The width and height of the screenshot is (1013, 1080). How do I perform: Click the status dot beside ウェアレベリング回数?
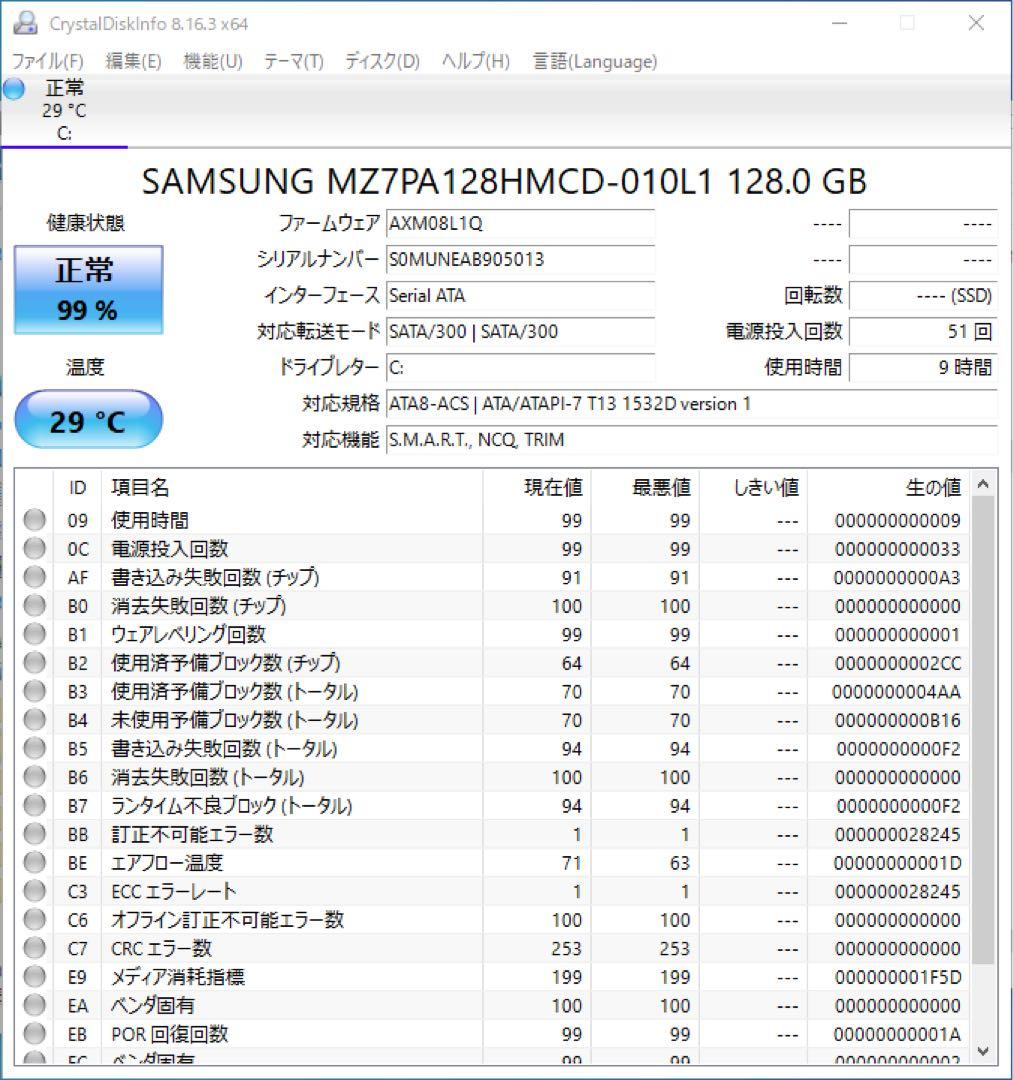[33, 633]
